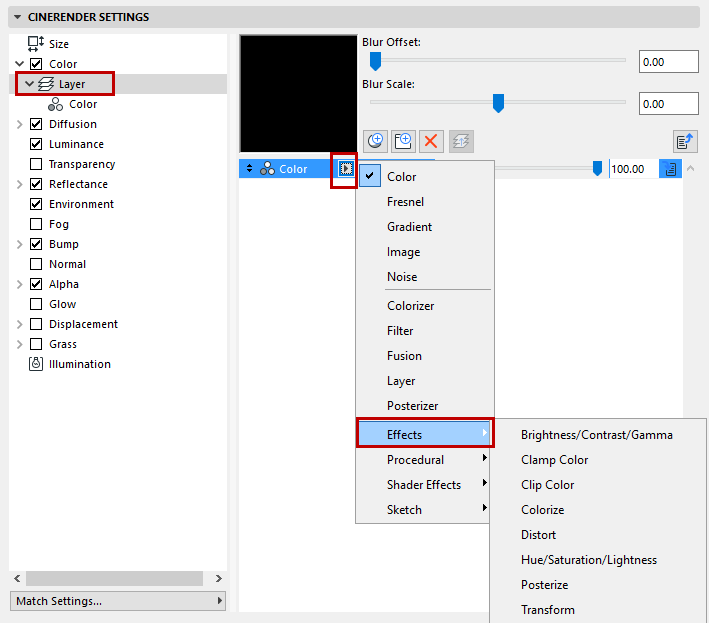Click the black shader preview thumbnail
Screen dimensions: 709x623
(298, 94)
